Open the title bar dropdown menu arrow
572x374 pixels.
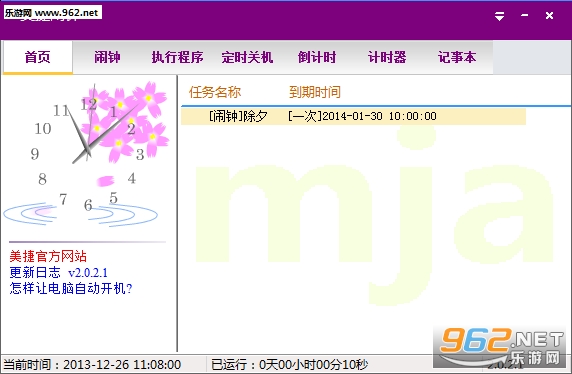point(499,16)
